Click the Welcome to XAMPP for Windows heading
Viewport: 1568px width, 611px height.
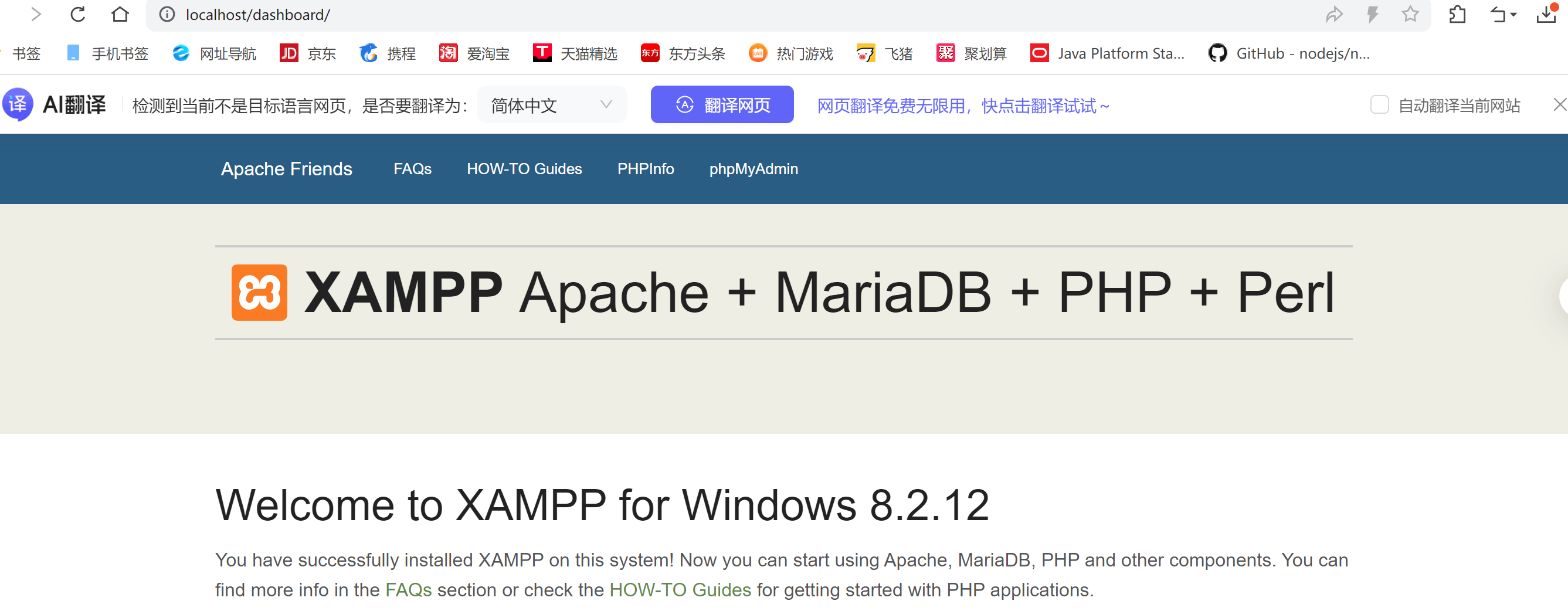[x=603, y=505]
